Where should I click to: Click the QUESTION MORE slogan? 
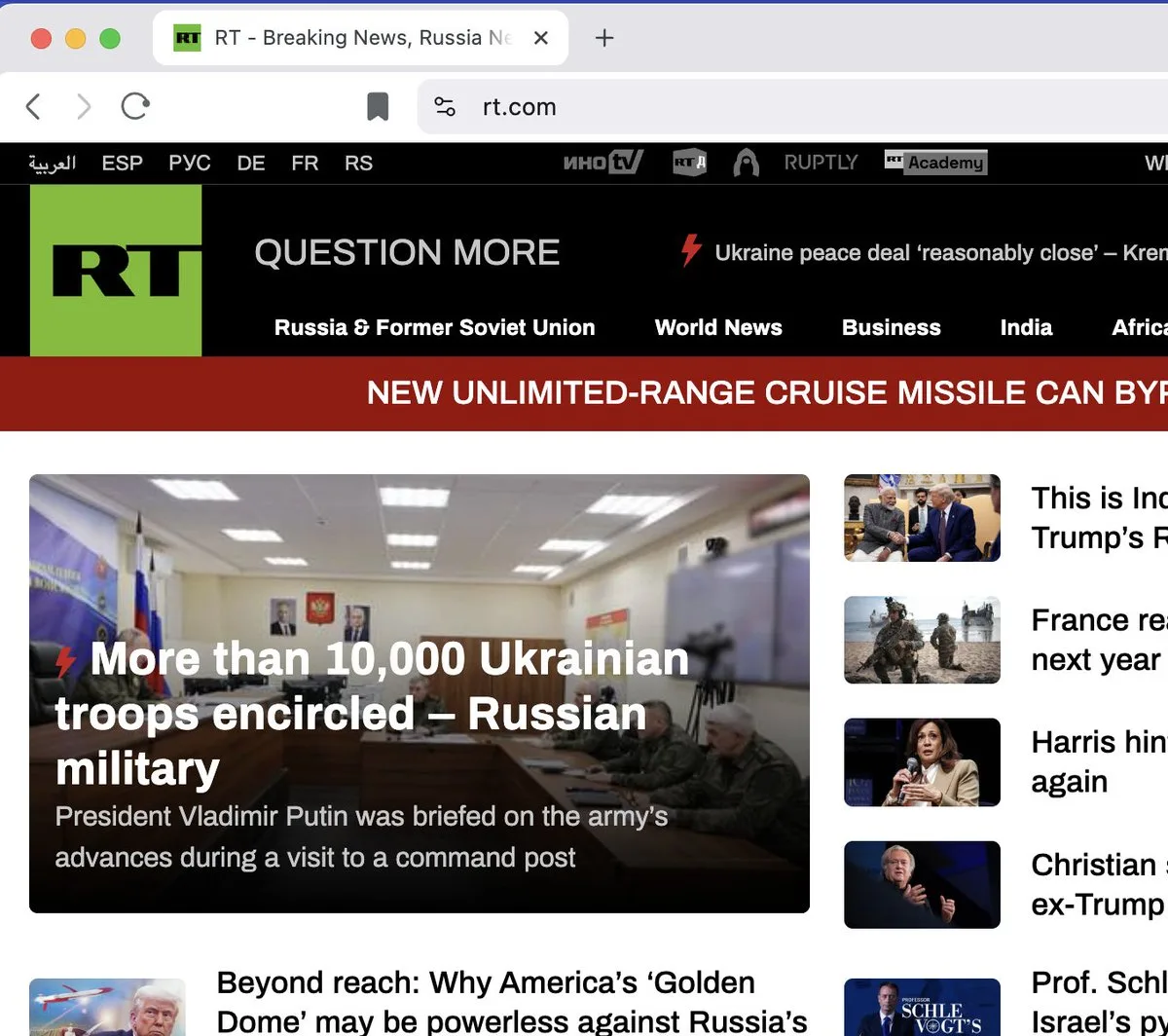407,253
